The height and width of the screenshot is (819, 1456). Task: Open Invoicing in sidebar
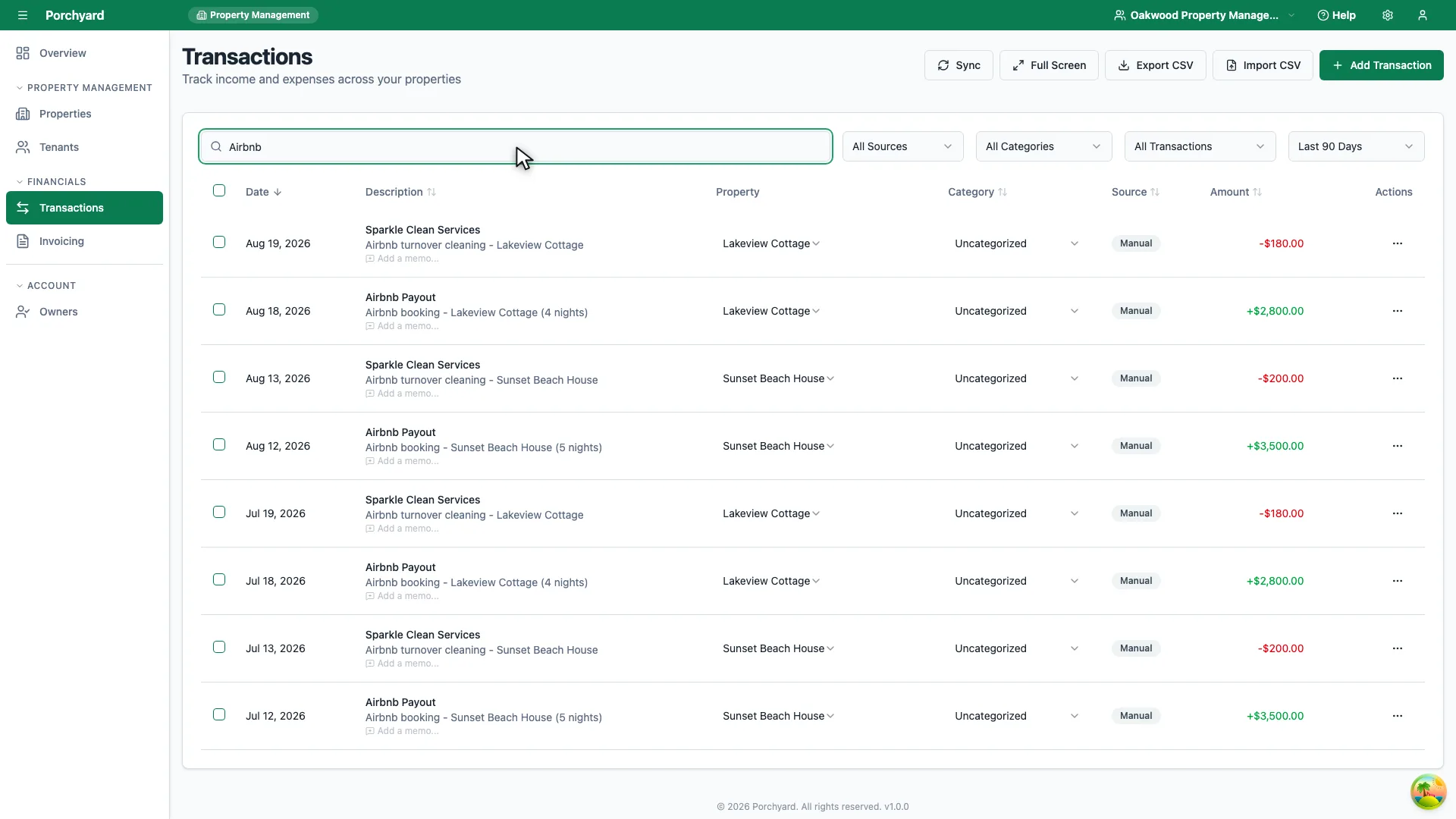(x=84, y=241)
